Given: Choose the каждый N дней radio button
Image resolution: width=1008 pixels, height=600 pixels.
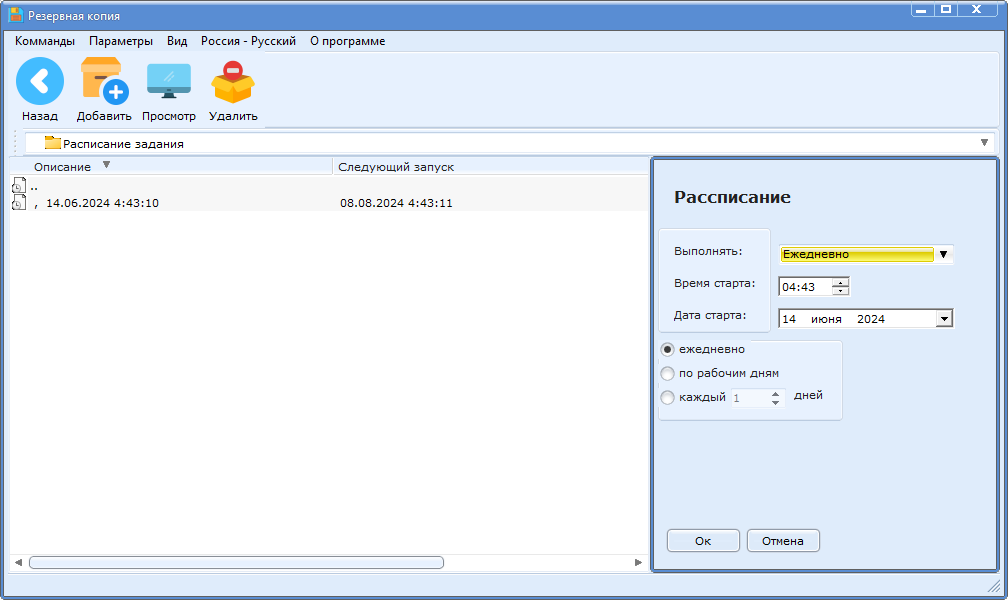Looking at the screenshot, I should tap(668, 398).
